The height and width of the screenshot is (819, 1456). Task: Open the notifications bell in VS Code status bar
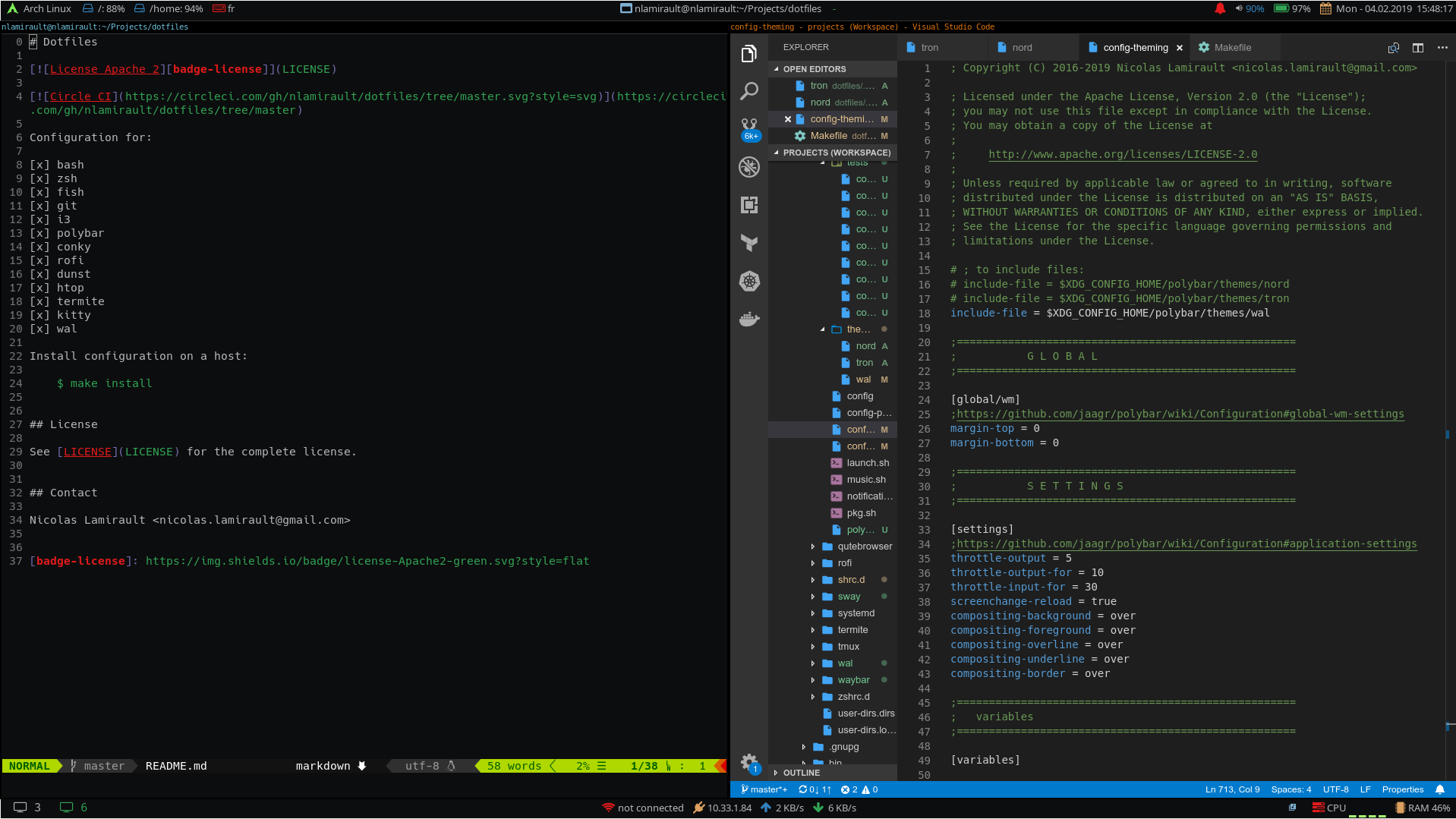click(1440, 790)
